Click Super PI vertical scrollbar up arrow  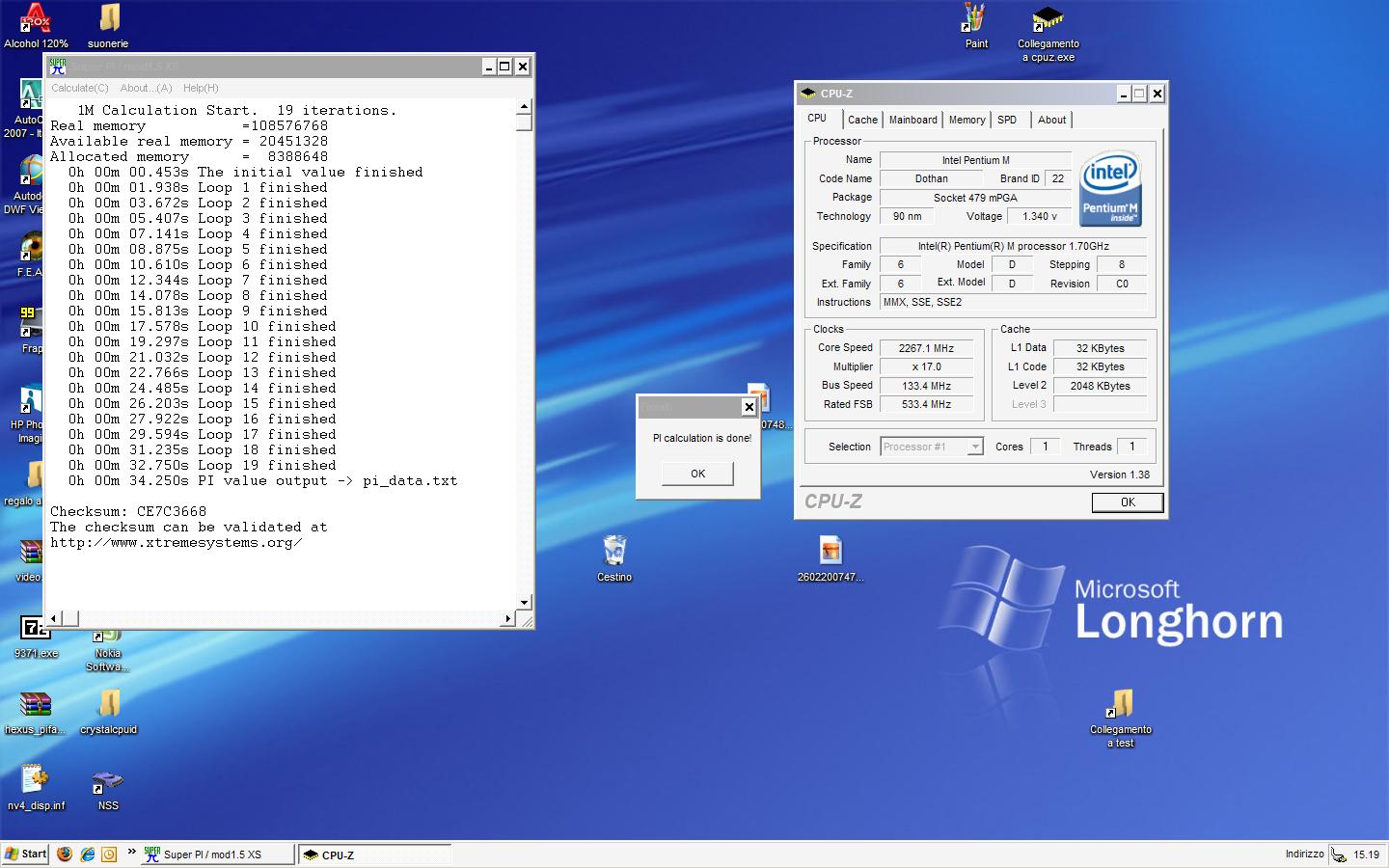click(525, 107)
